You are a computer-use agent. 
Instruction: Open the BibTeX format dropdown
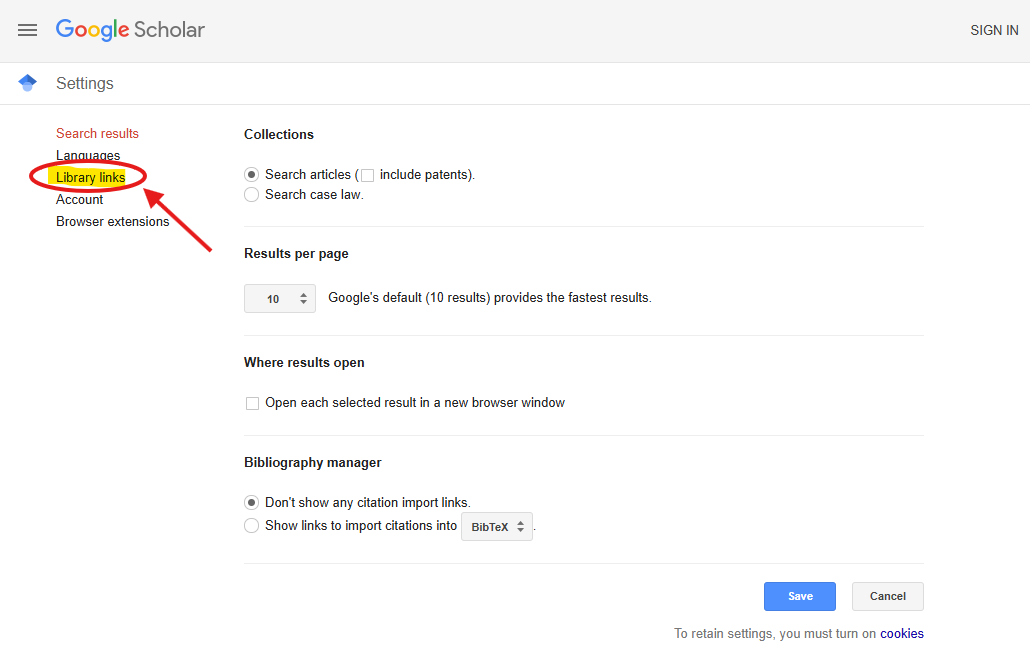click(x=497, y=527)
